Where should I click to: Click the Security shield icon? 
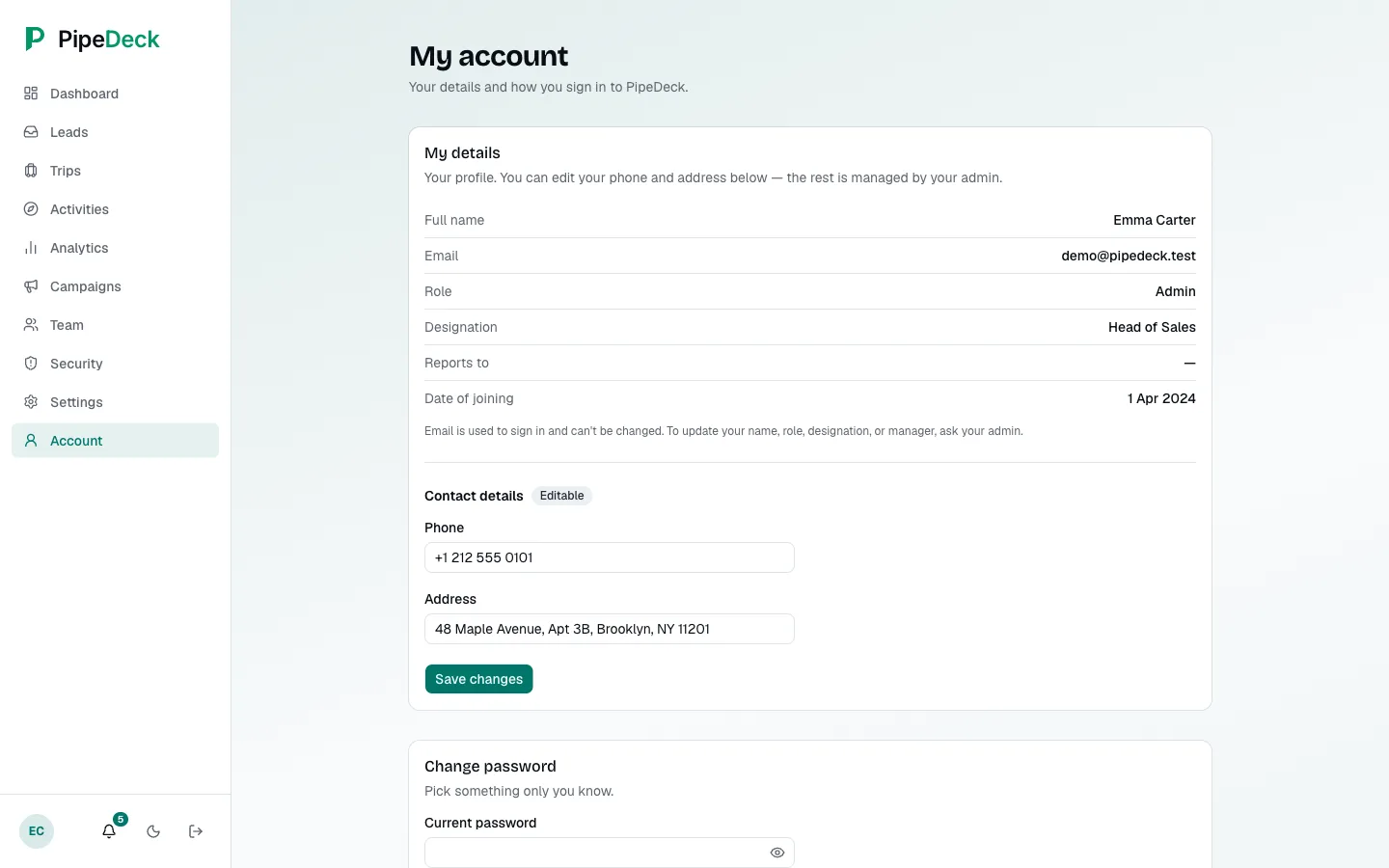(x=31, y=364)
